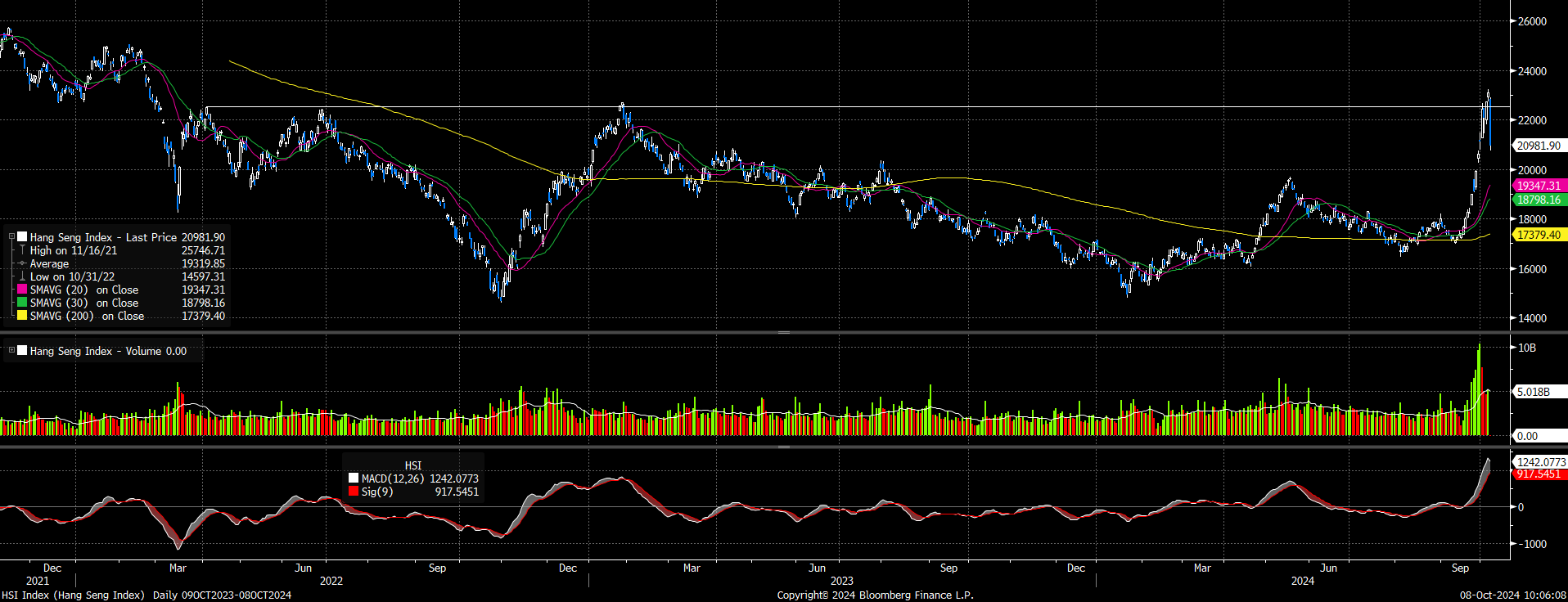
Task: Click 'SMAVG (200) on Close' legend label
Action: click(x=87, y=316)
